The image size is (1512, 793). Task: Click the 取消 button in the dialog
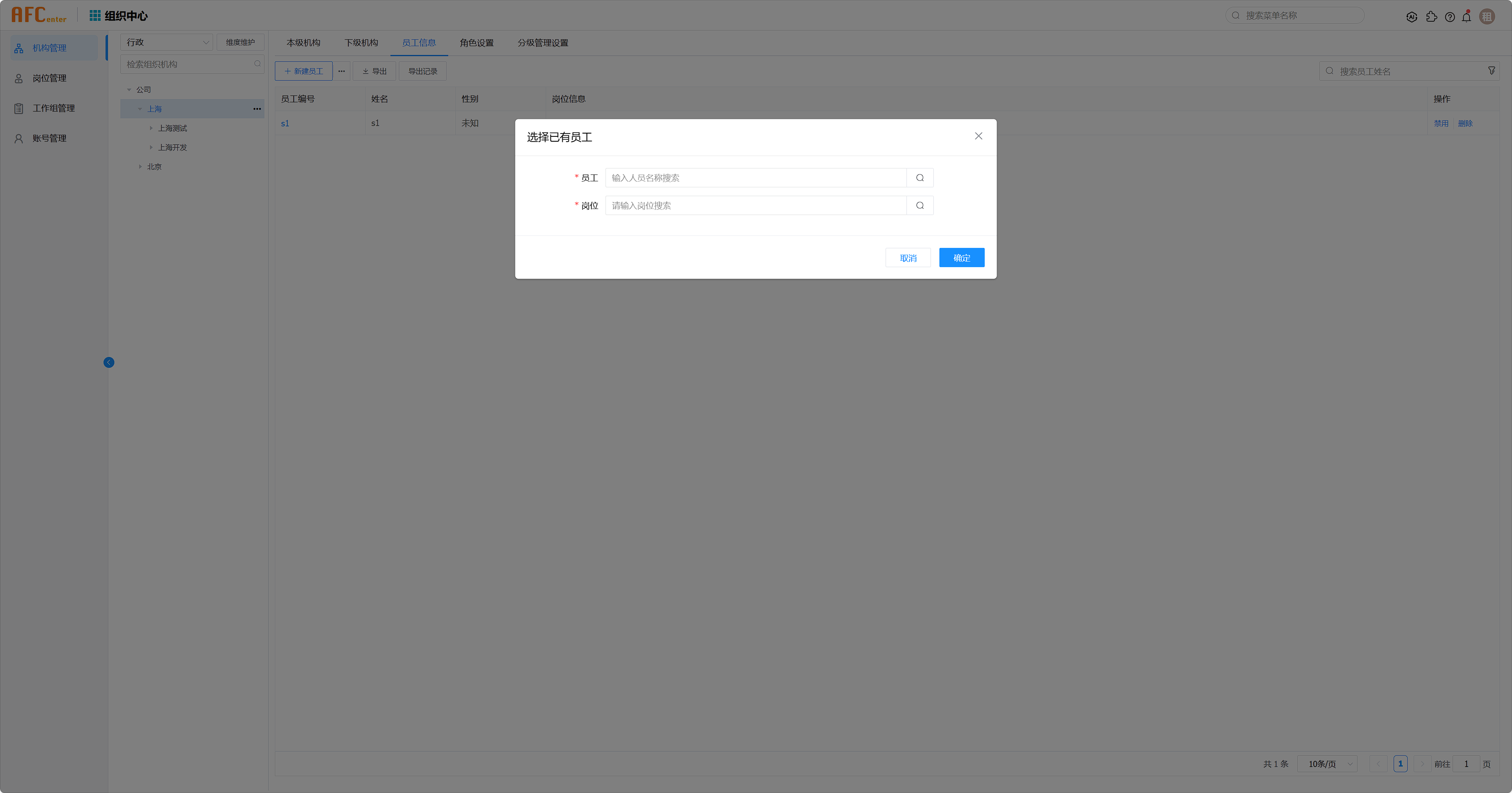pos(907,258)
